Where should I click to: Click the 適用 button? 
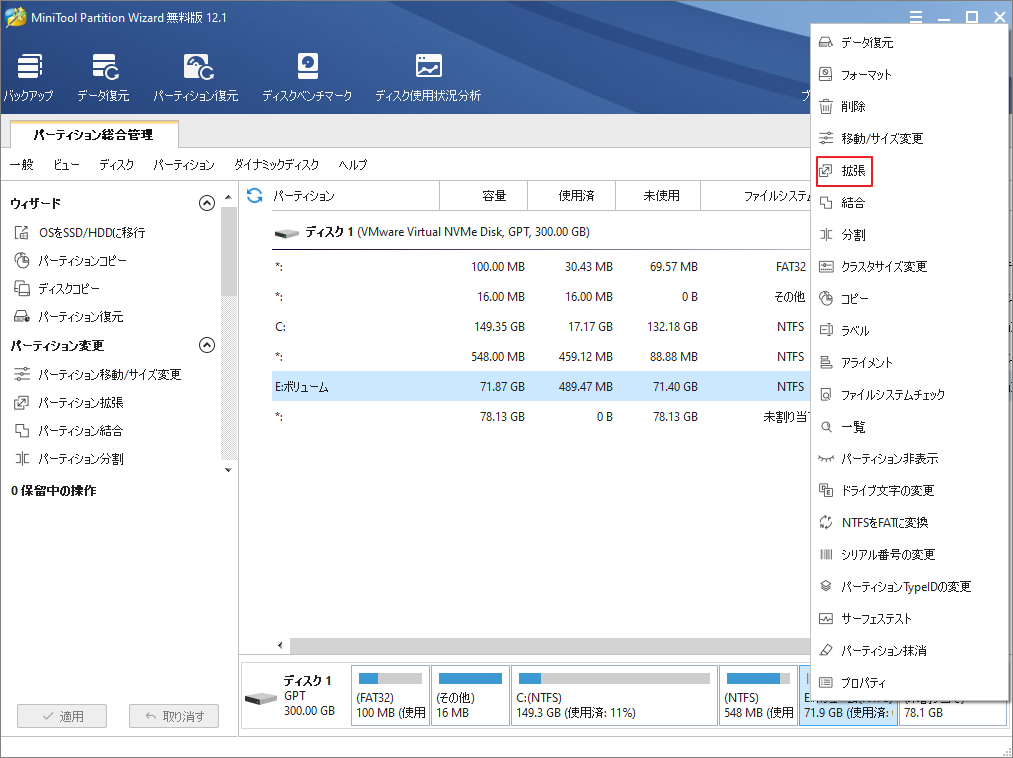tap(62, 716)
